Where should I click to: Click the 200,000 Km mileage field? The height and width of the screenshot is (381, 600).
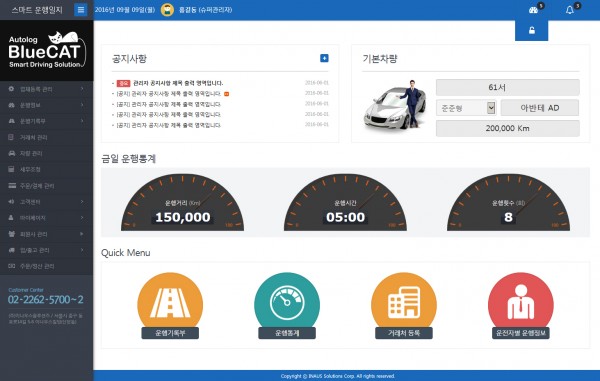[508, 128]
